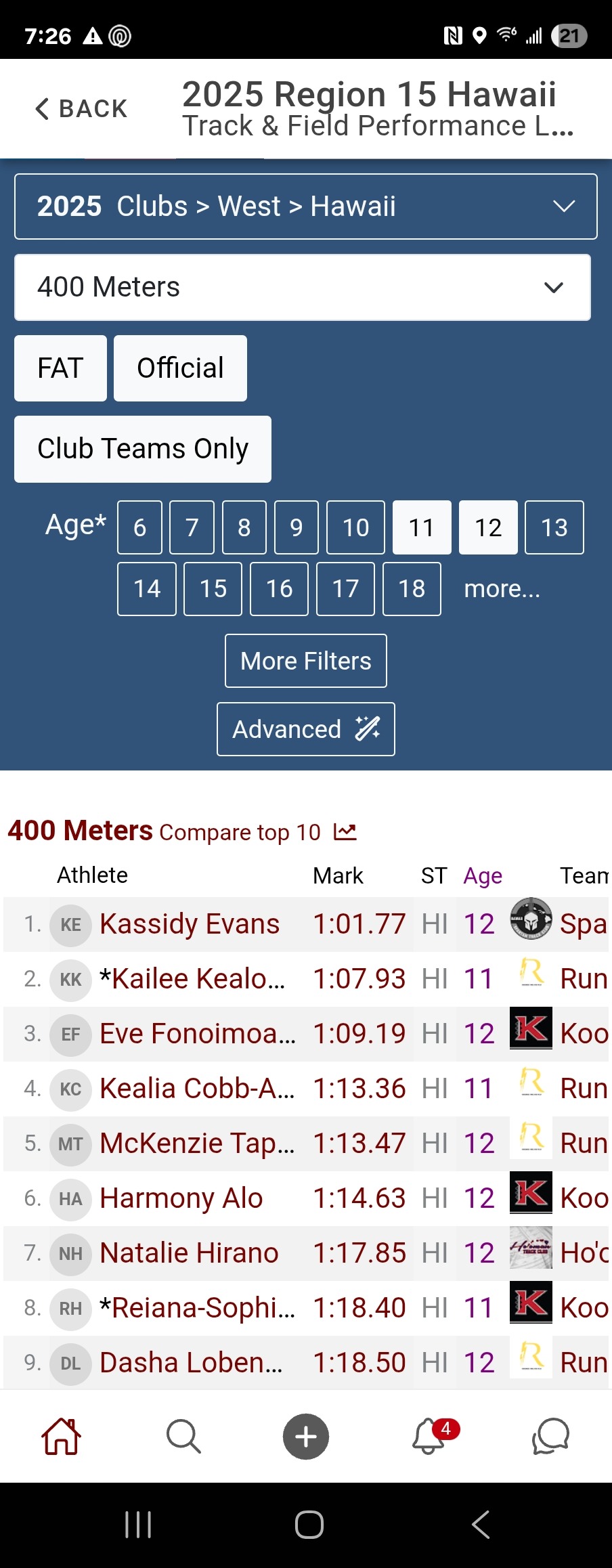
Task: Go back using the BACK button
Action: pyautogui.click(x=81, y=108)
